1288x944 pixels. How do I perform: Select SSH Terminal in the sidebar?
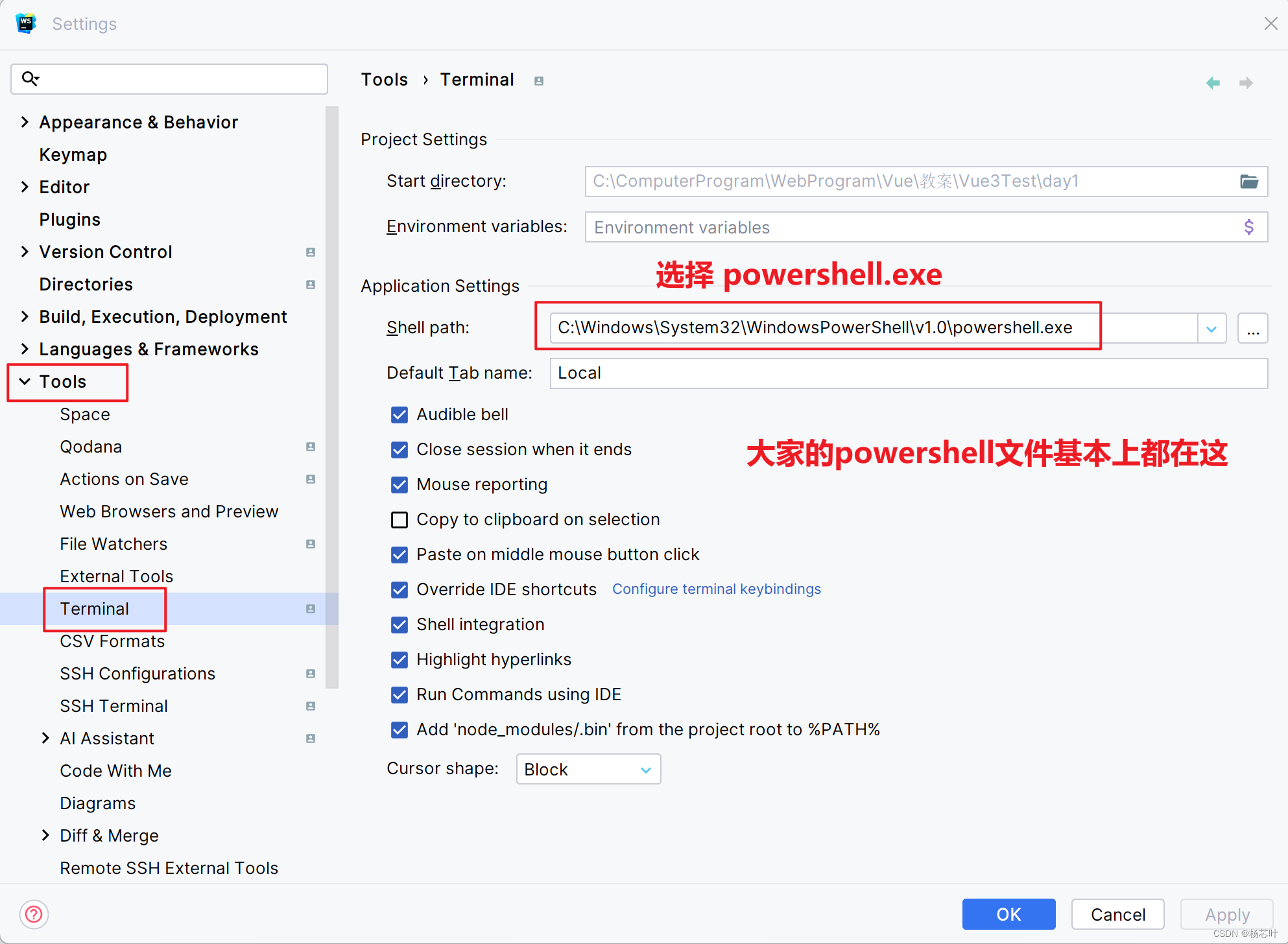[113, 705]
